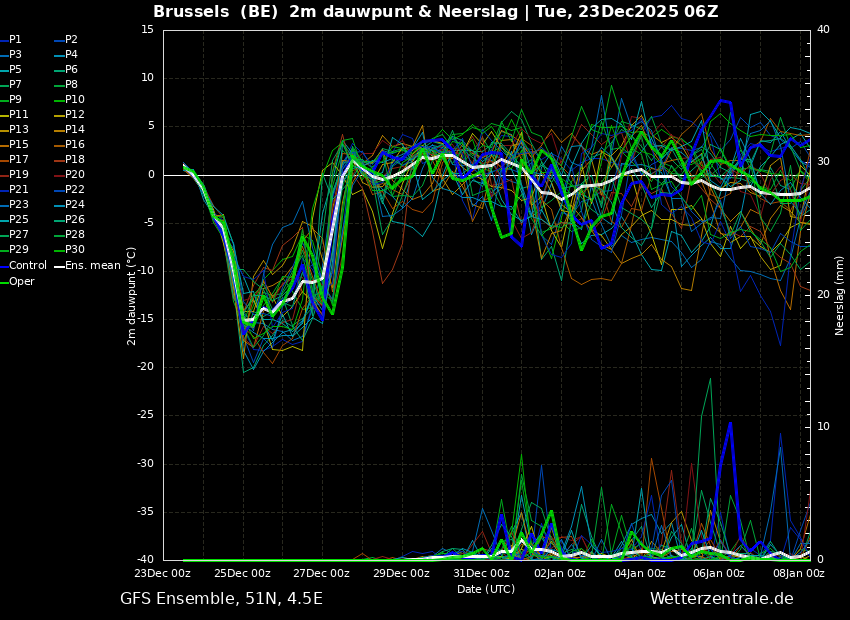Select the P30 legend label

[x=74, y=250]
